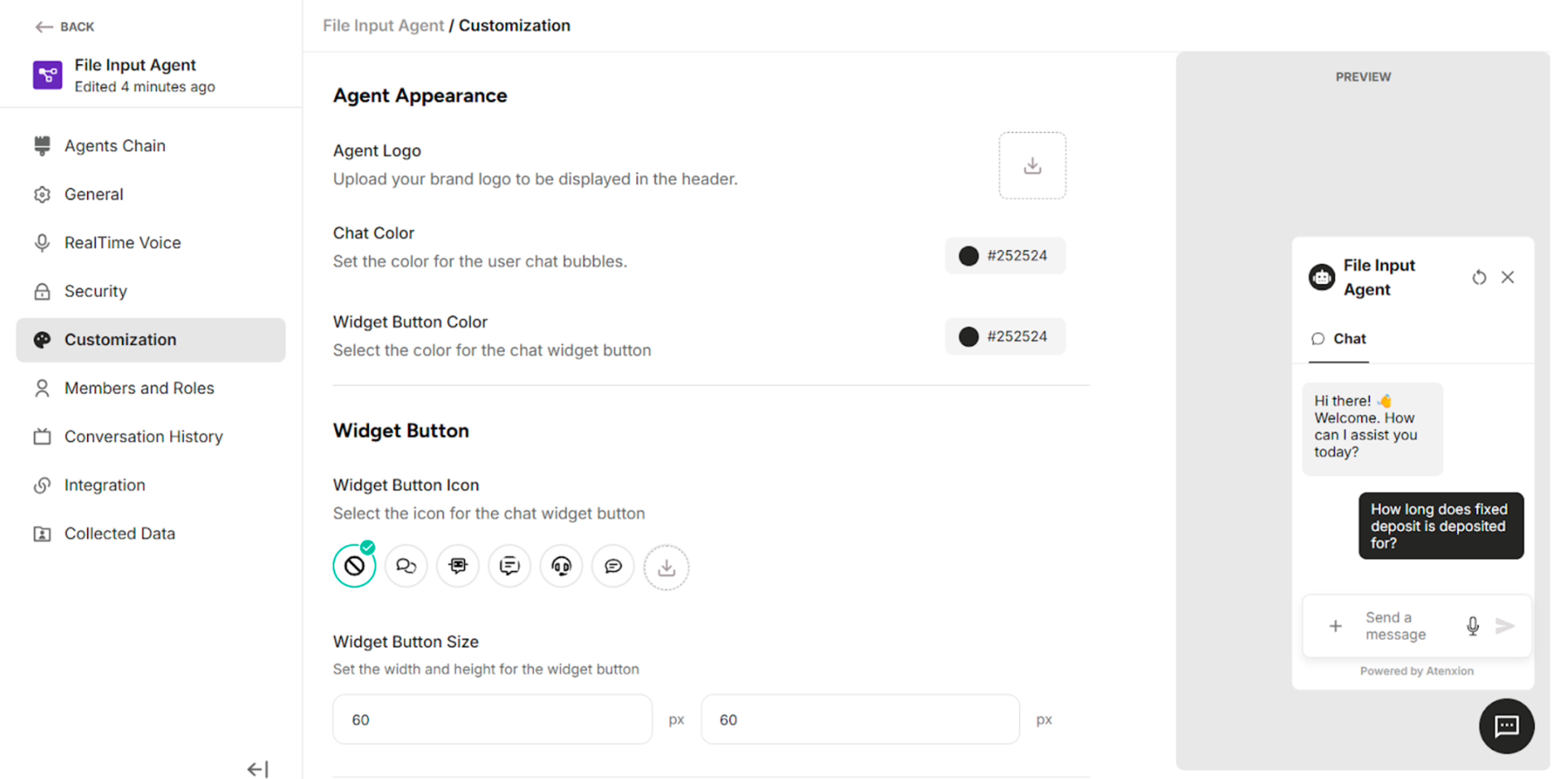Select the double chat bubbles widget icon
The width and height of the screenshot is (1568, 779).
point(406,565)
